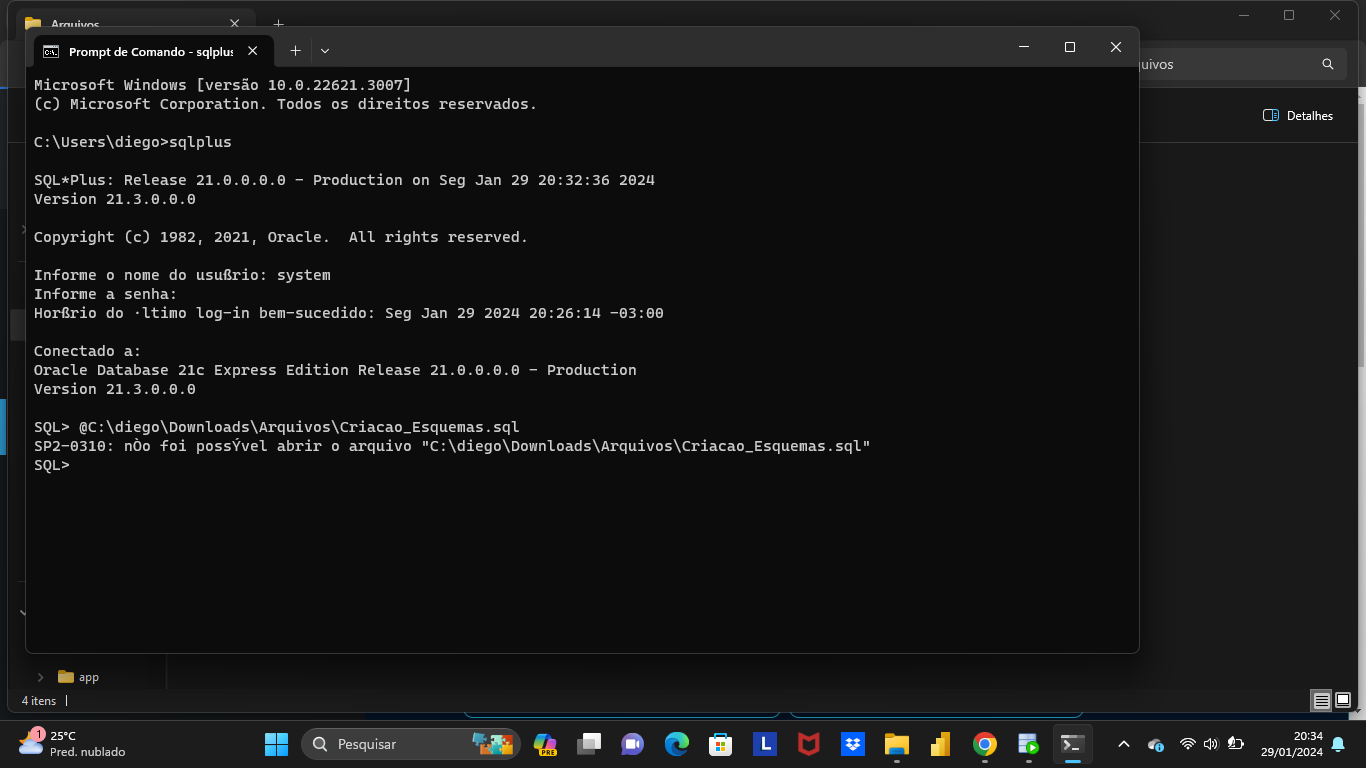Expand the app folder tree node
The image size is (1366, 768).
click(41, 677)
